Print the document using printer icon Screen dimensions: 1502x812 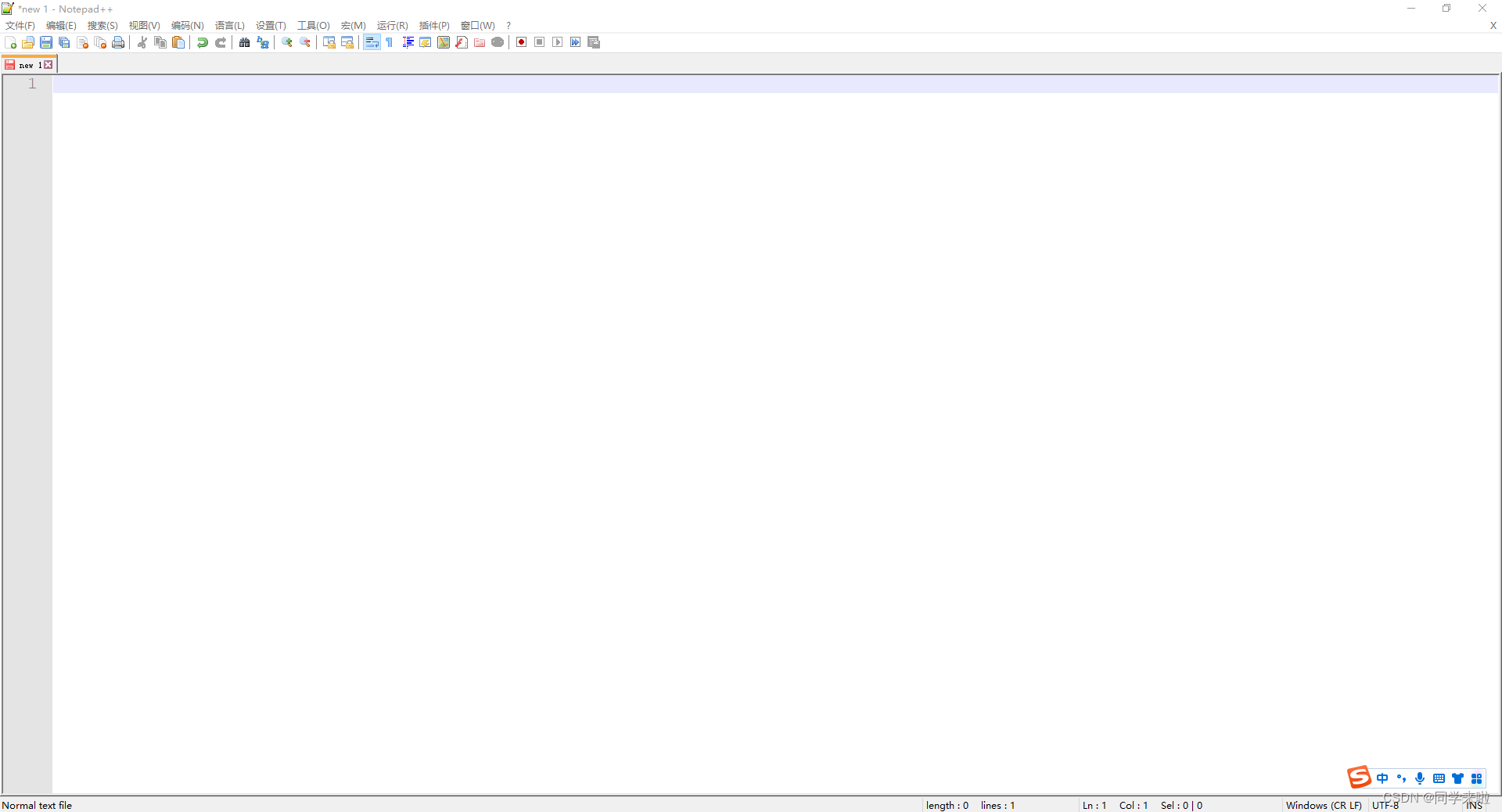click(x=118, y=42)
